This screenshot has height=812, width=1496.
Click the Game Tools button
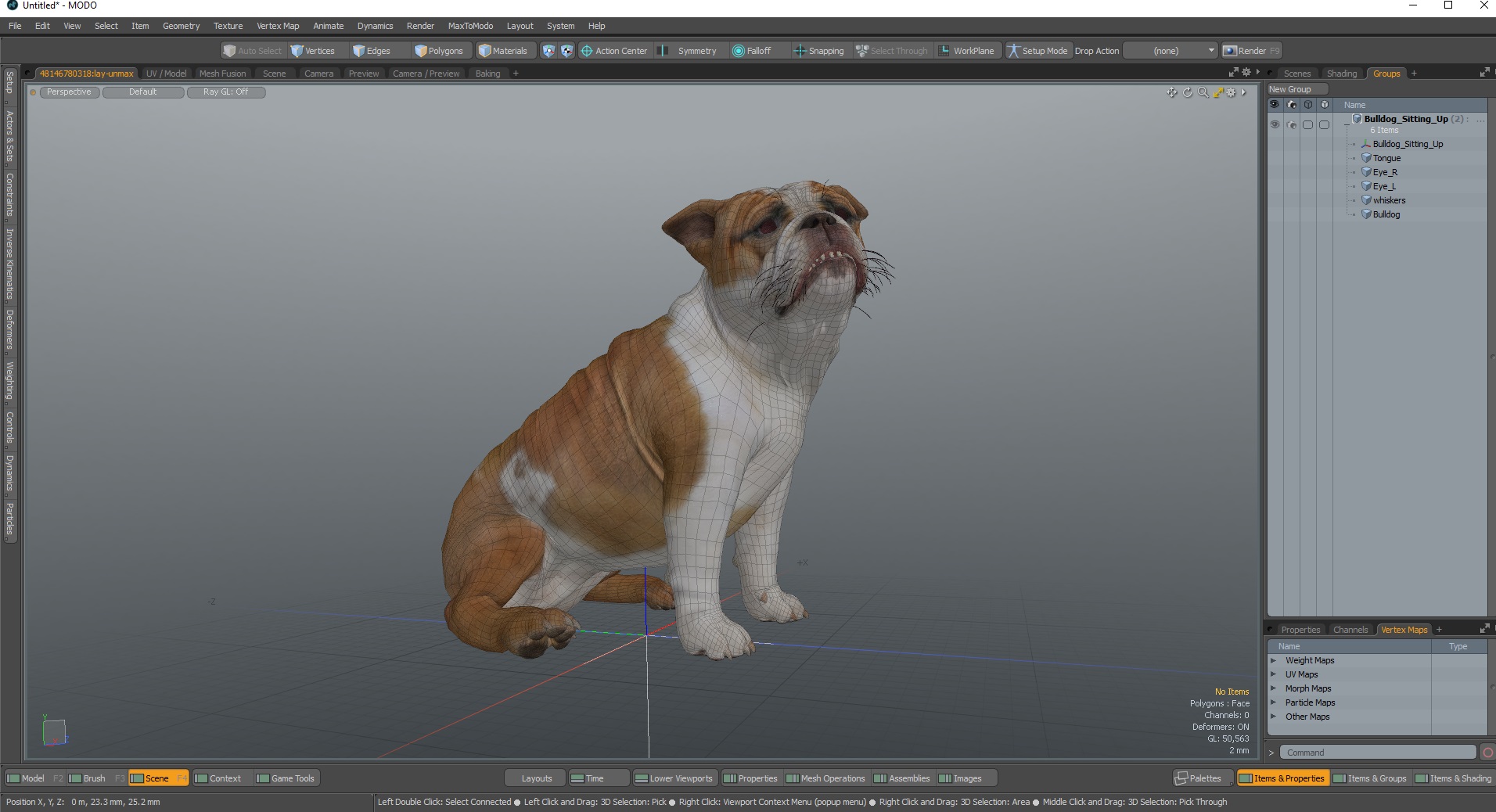286,778
